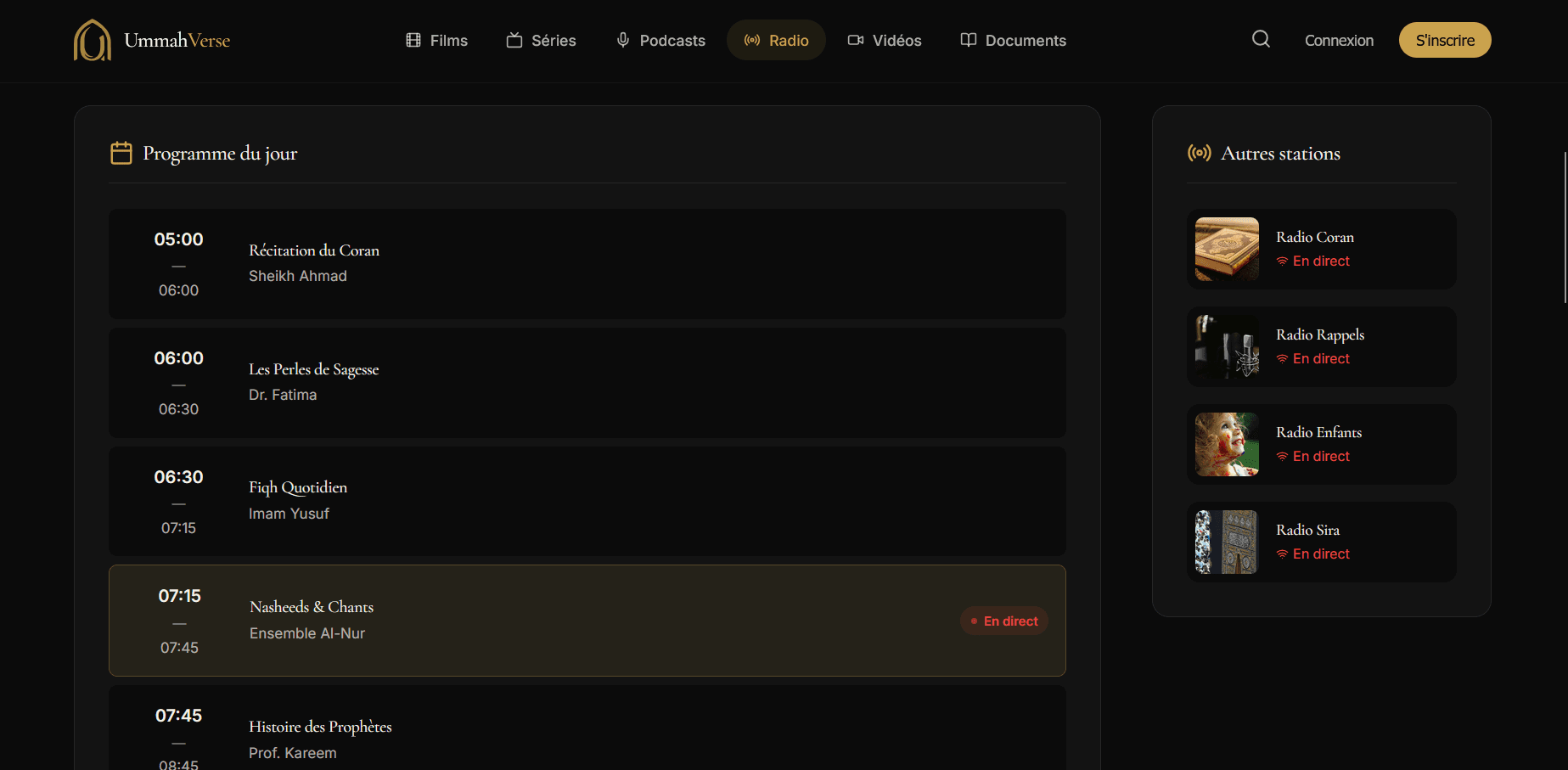
Task: Click the page vertical scrollbar
Action: pos(1565,228)
